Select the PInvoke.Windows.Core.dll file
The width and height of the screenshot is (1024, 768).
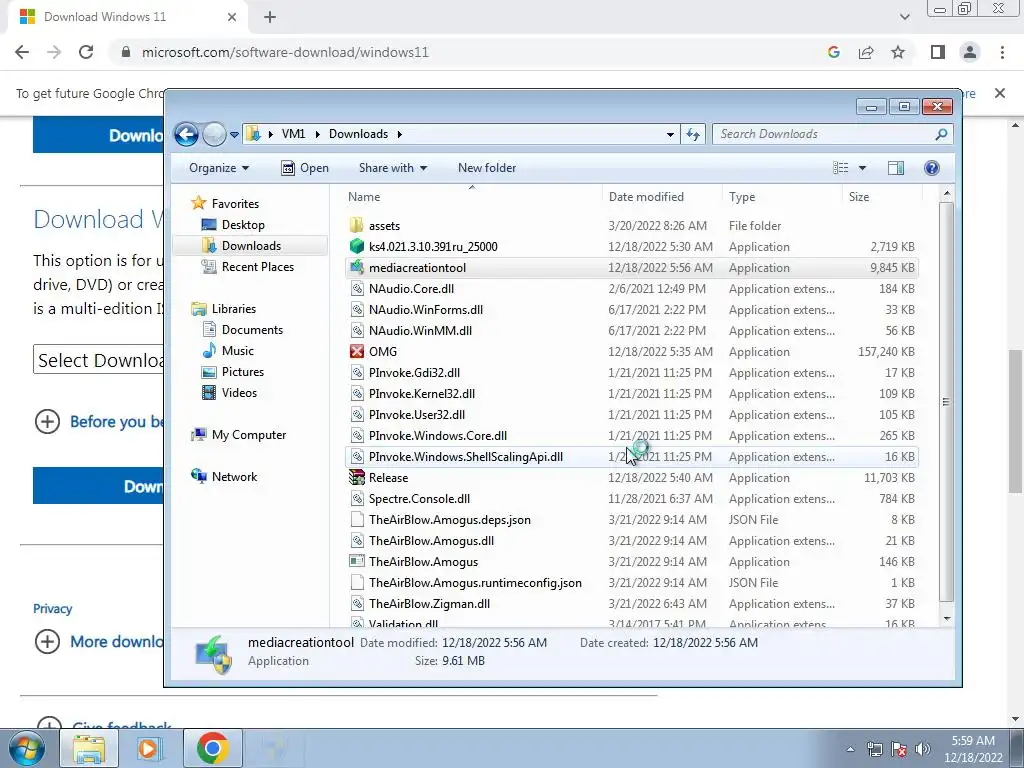coord(632,436)
